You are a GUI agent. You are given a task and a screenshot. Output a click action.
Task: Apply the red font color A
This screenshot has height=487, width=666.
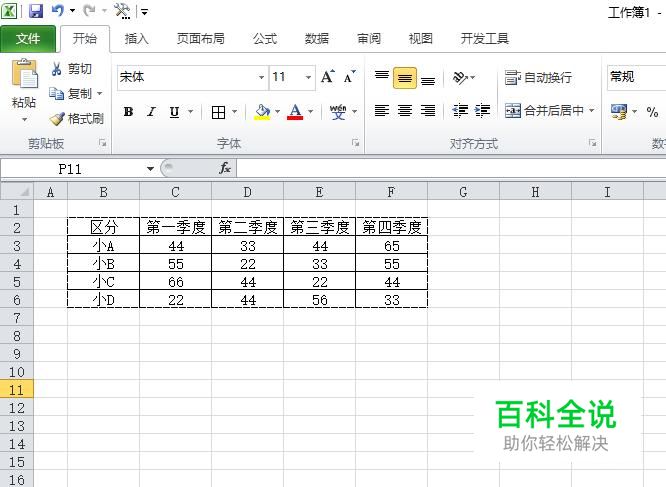click(295, 112)
